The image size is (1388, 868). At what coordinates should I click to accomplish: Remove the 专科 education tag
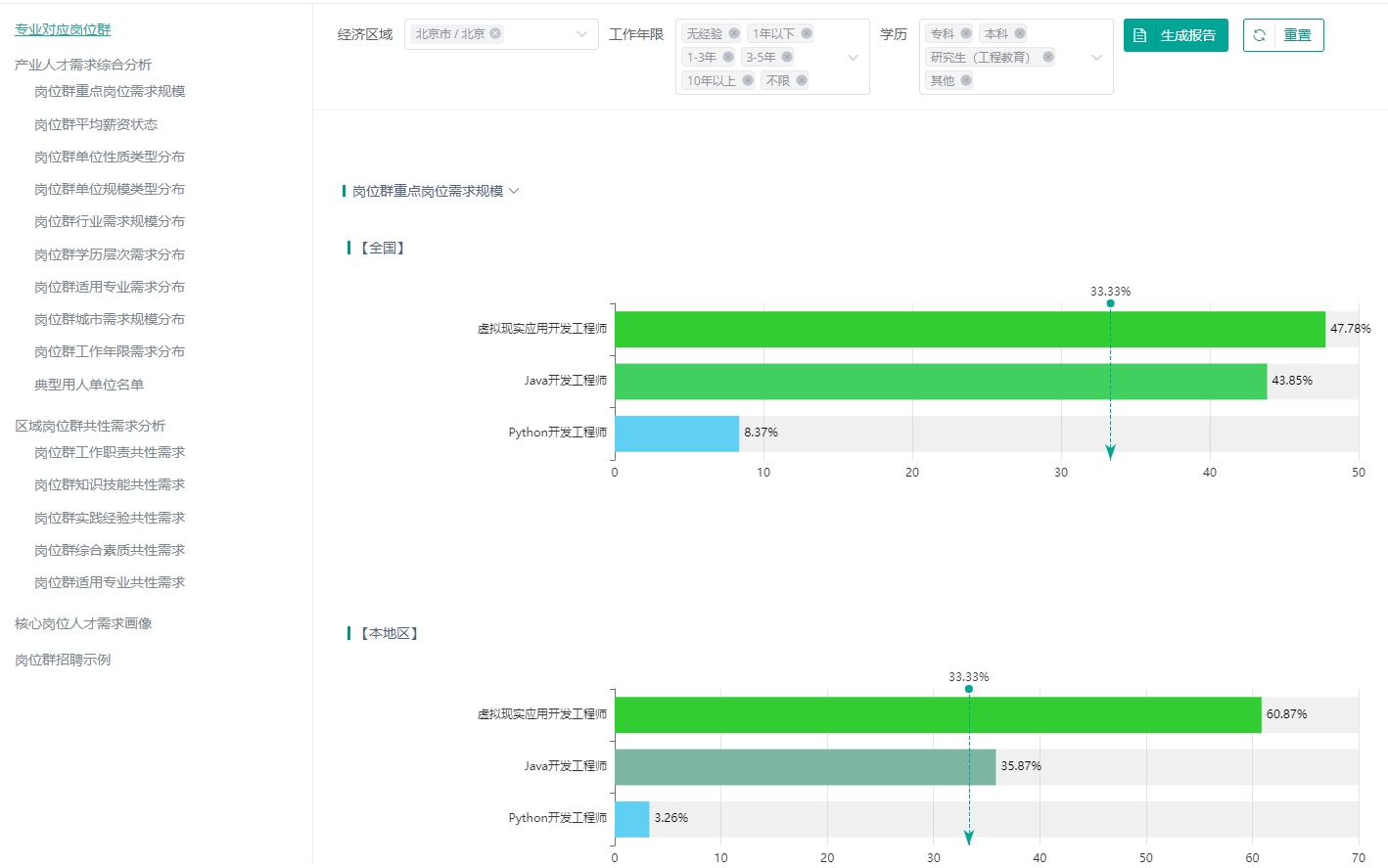click(966, 33)
